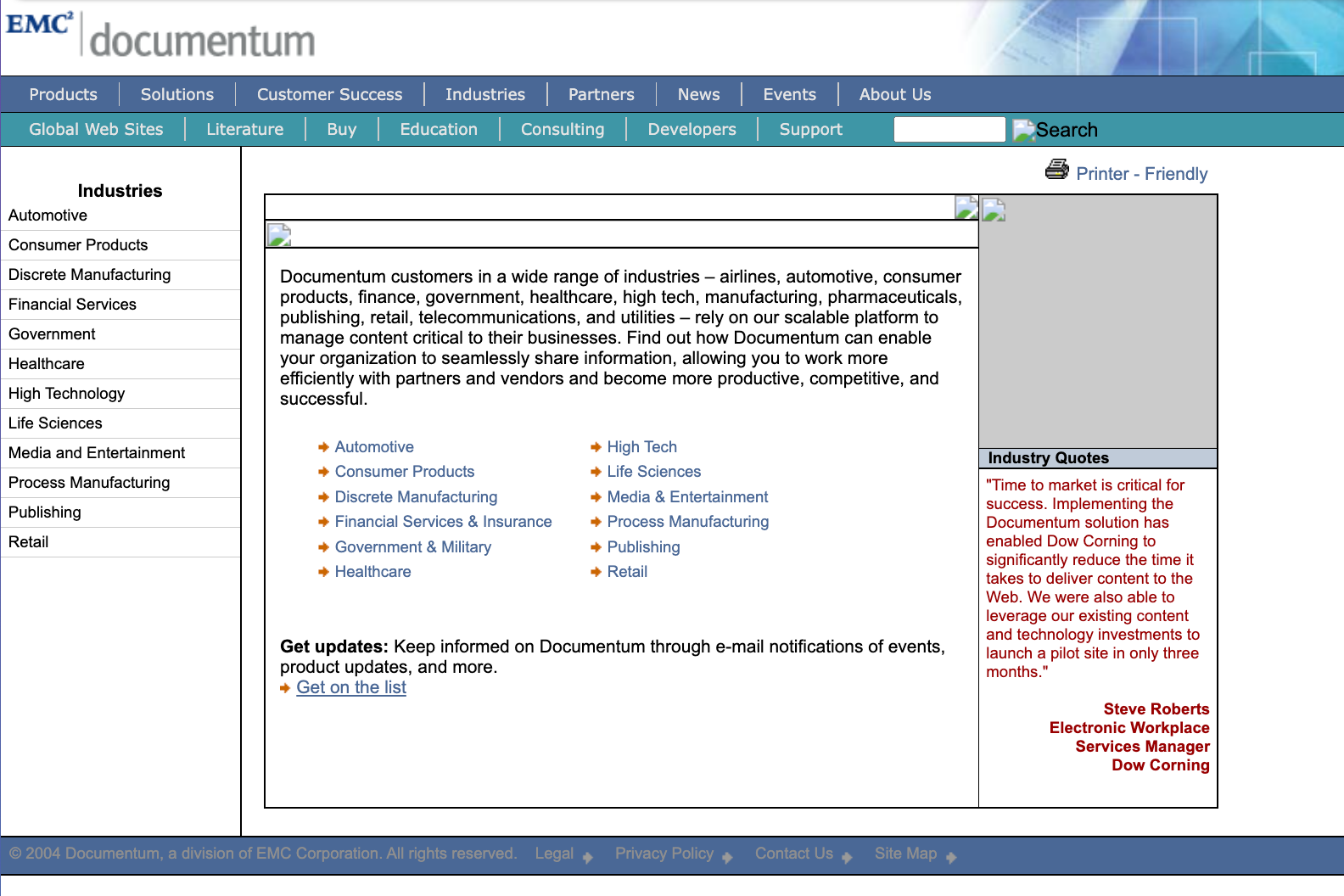1344x896 pixels.
Task: Open the News section
Action: pyautogui.click(x=699, y=94)
